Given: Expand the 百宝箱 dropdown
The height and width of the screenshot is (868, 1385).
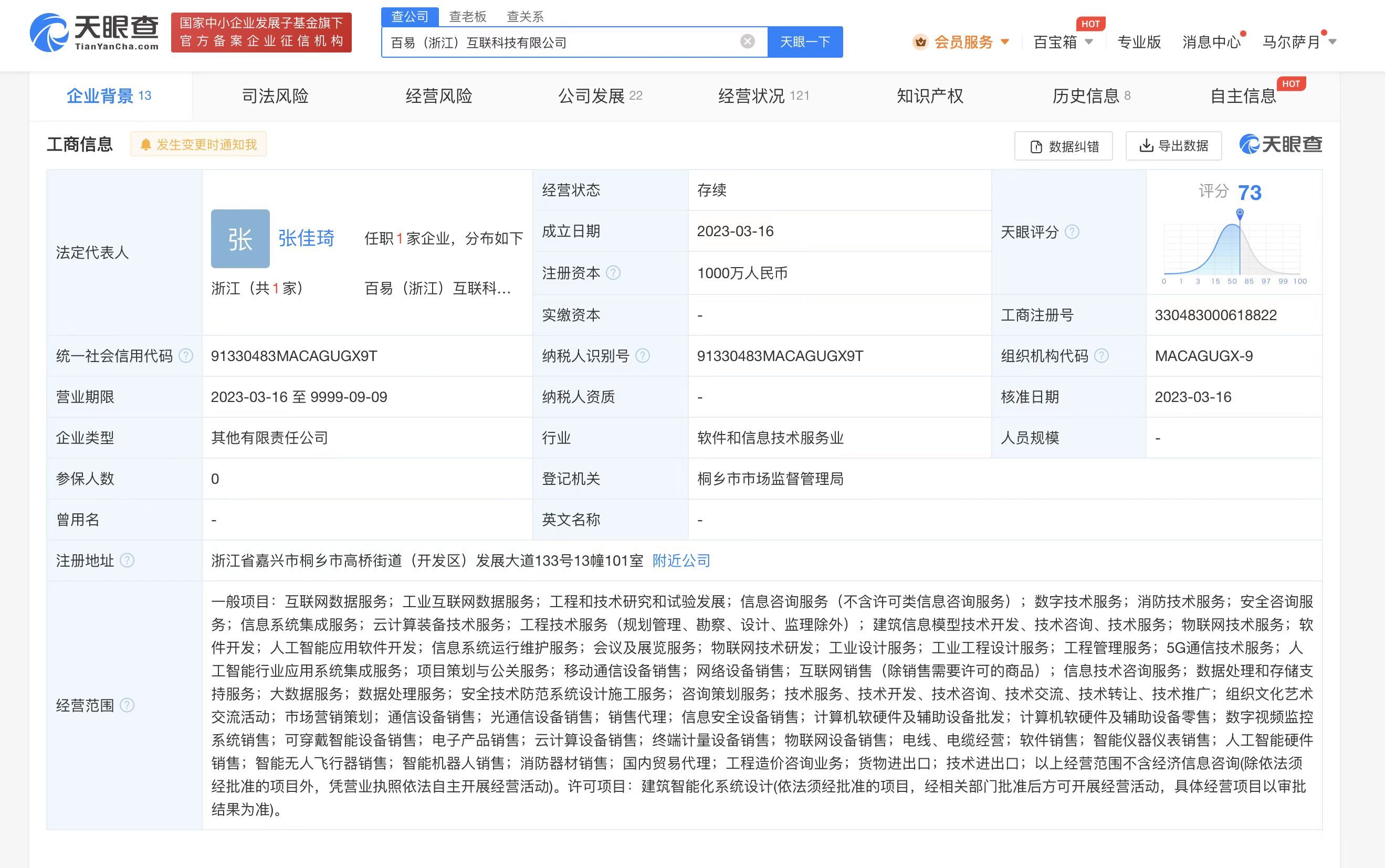Looking at the screenshot, I should (x=1065, y=41).
